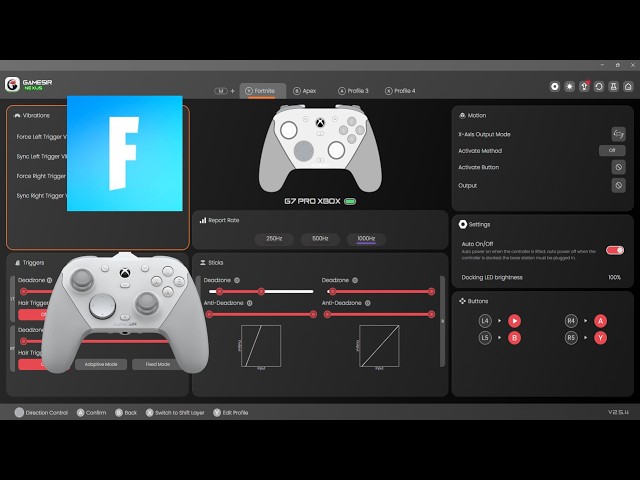
Task: Click info icon beside right stick Deadzone
Action: (355, 280)
